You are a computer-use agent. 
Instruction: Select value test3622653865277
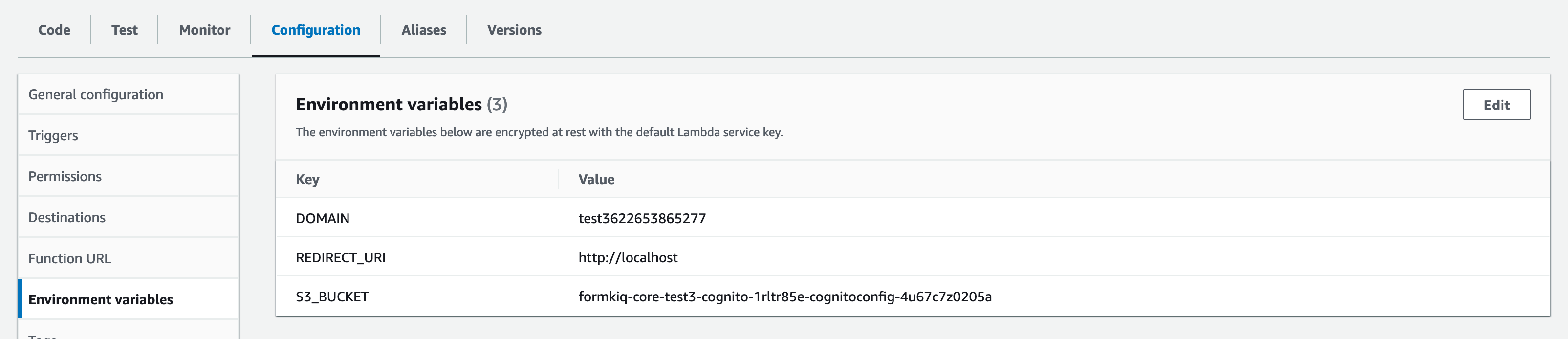pyautogui.click(x=642, y=218)
